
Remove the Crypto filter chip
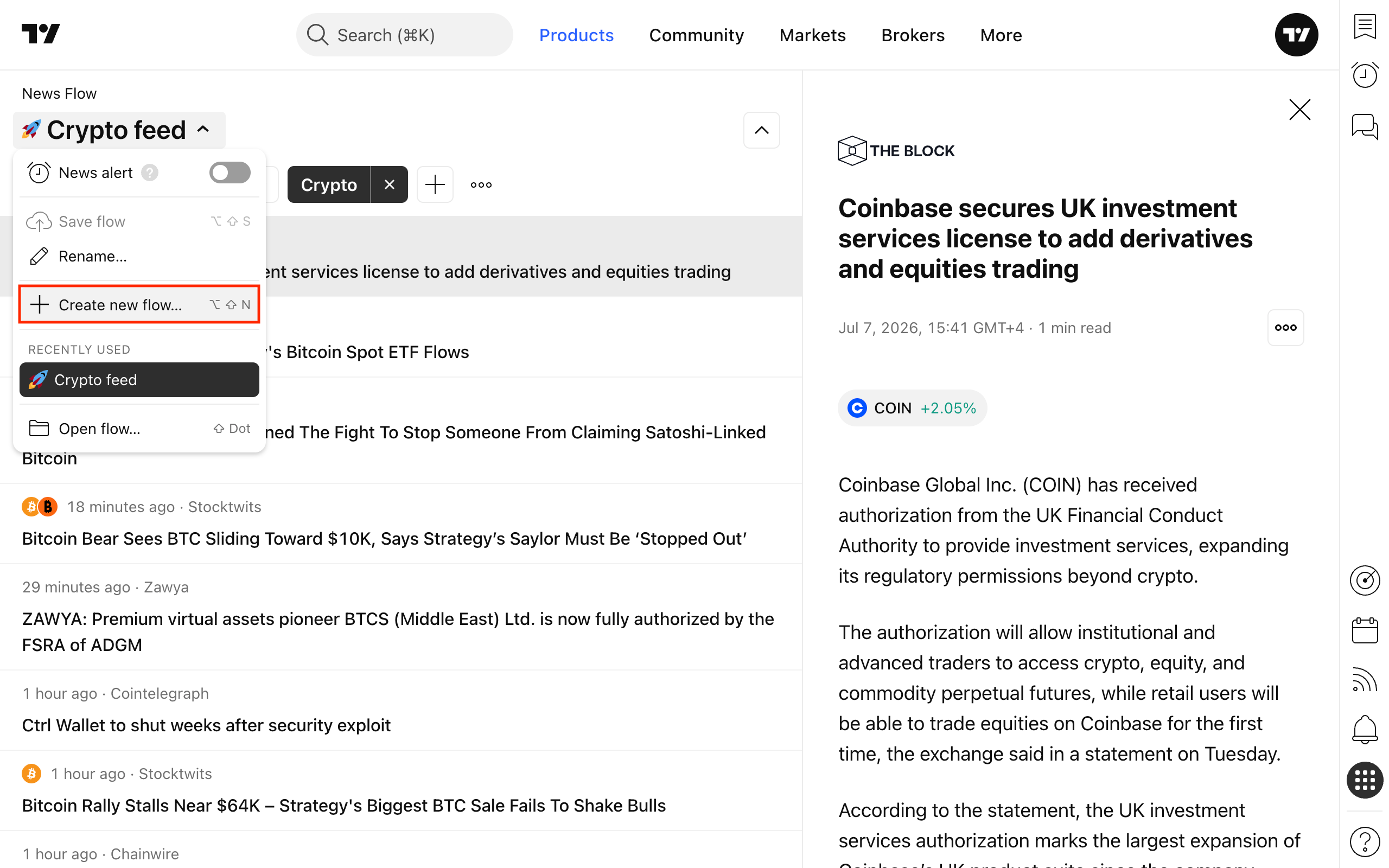coord(389,184)
